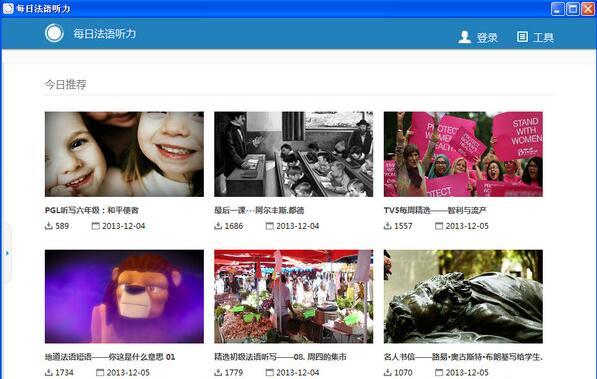Screen dimensions: 597x379
Task: Click download icon beside 1779
Action: [218, 372]
